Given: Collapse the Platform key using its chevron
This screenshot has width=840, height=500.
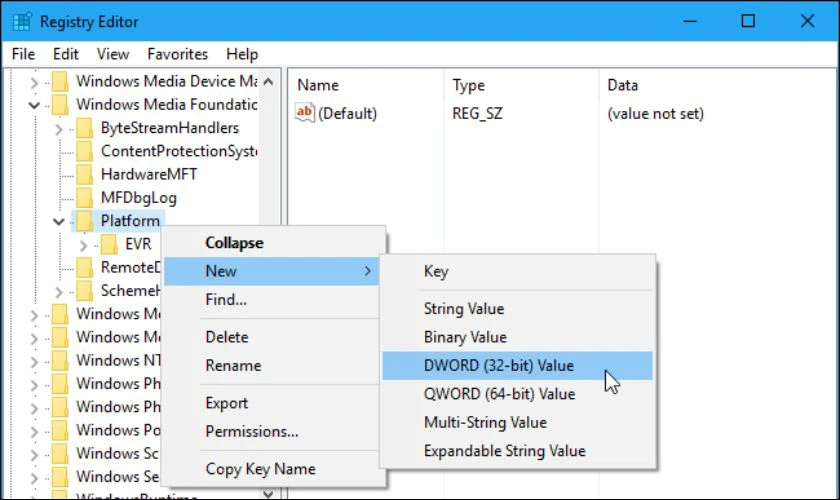Looking at the screenshot, I should click(x=59, y=221).
